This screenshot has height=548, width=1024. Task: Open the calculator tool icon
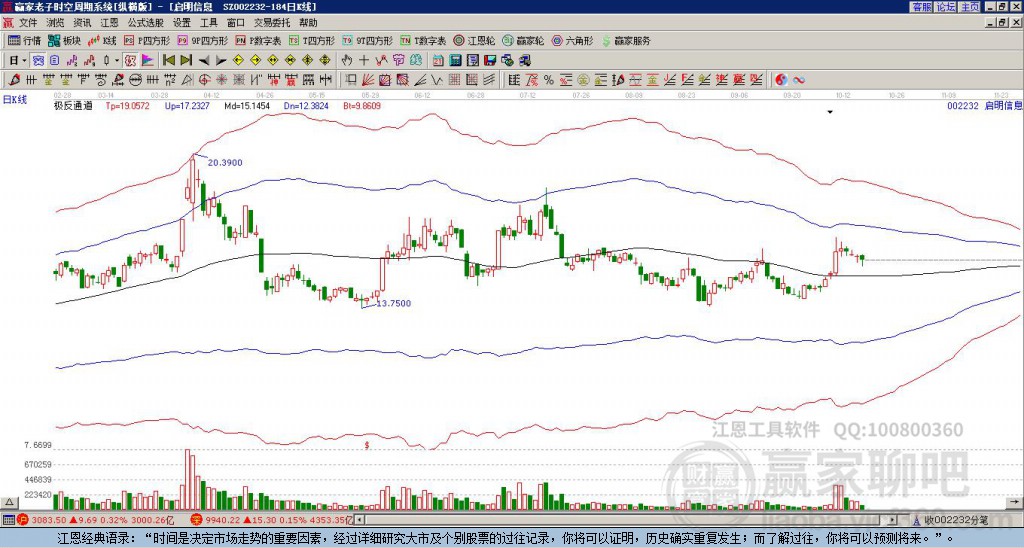click(x=455, y=60)
